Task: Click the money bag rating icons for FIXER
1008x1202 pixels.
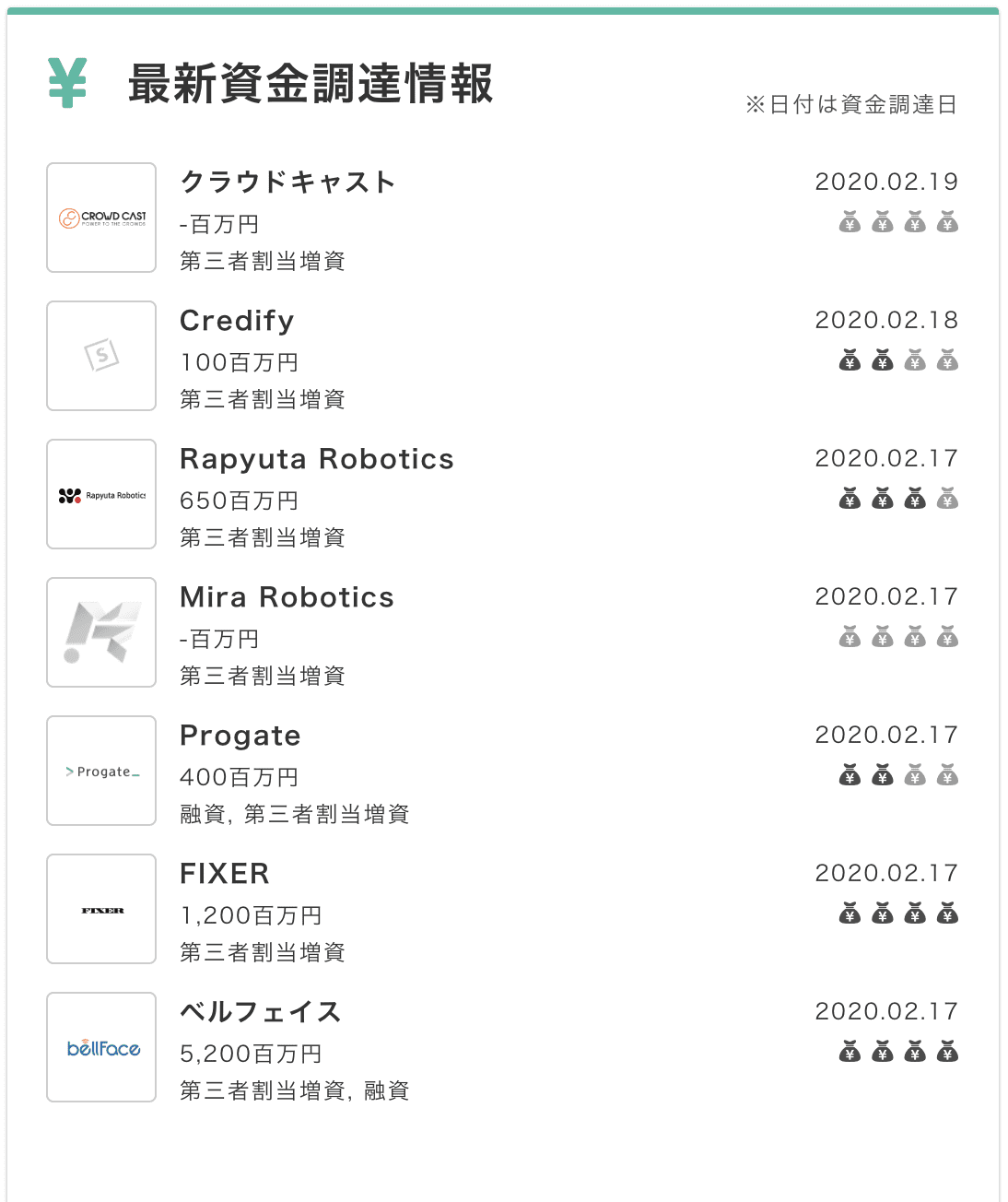Action: click(x=898, y=913)
